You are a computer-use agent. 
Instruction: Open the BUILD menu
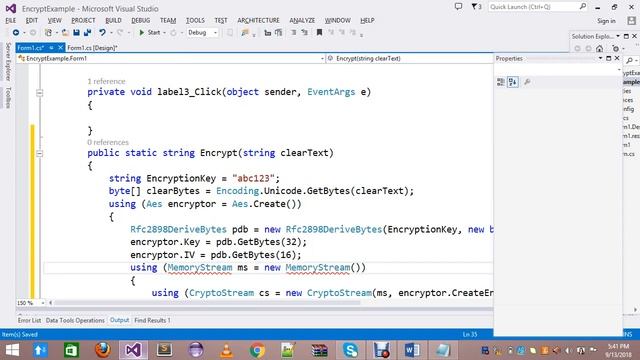pyautogui.click(x=113, y=20)
